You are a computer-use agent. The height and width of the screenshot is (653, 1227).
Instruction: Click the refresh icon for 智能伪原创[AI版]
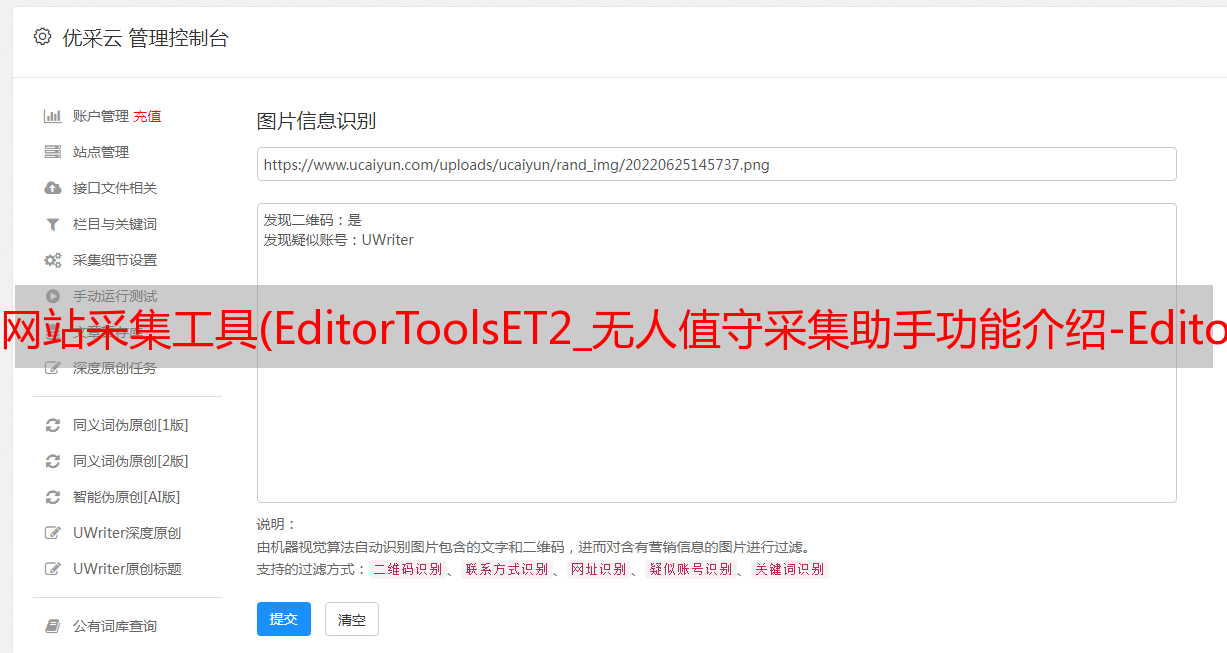(53, 497)
